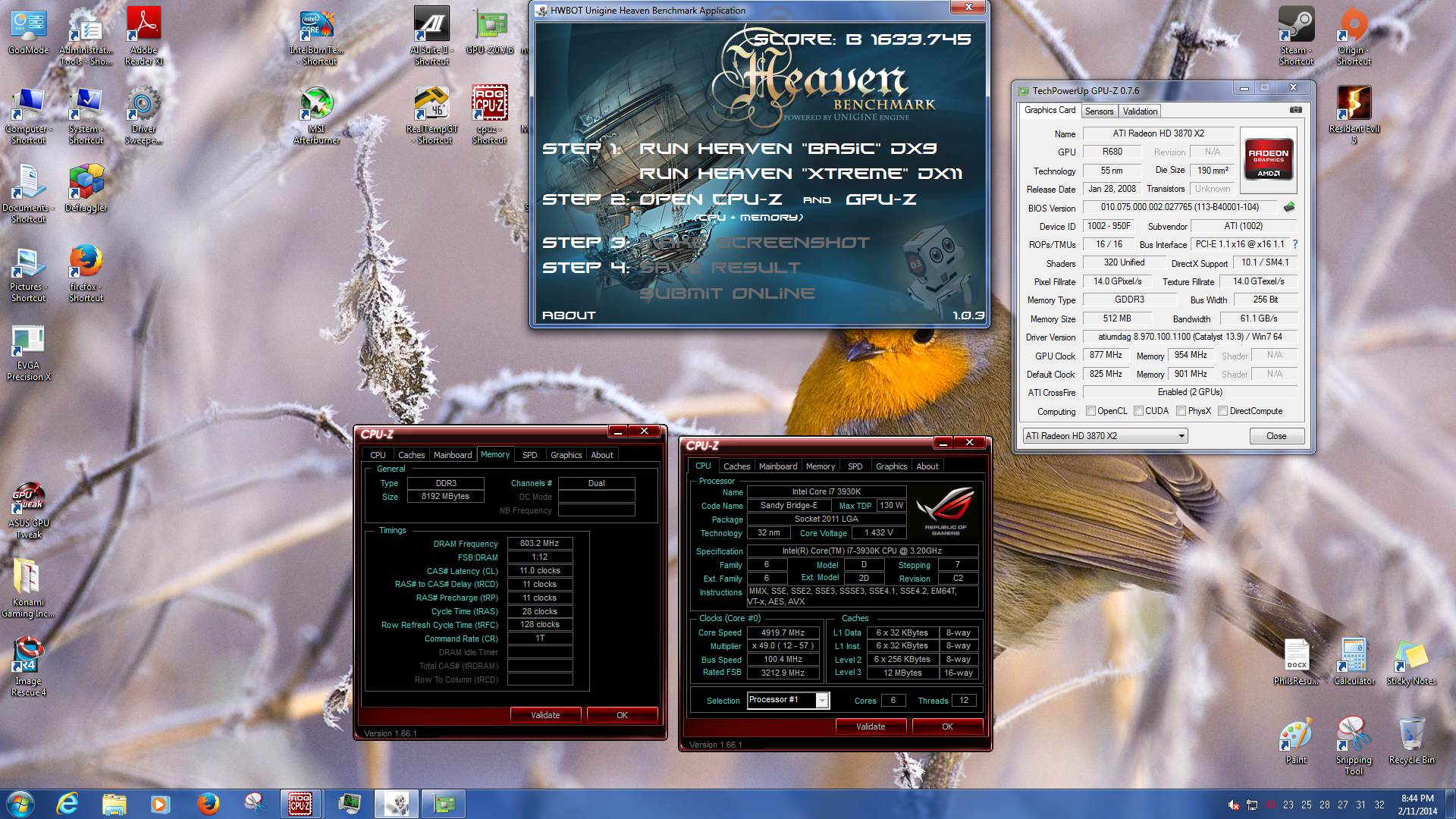Image resolution: width=1456 pixels, height=819 pixels.
Task: Click Validate in Memory CPU-Z window
Action: pyautogui.click(x=545, y=715)
